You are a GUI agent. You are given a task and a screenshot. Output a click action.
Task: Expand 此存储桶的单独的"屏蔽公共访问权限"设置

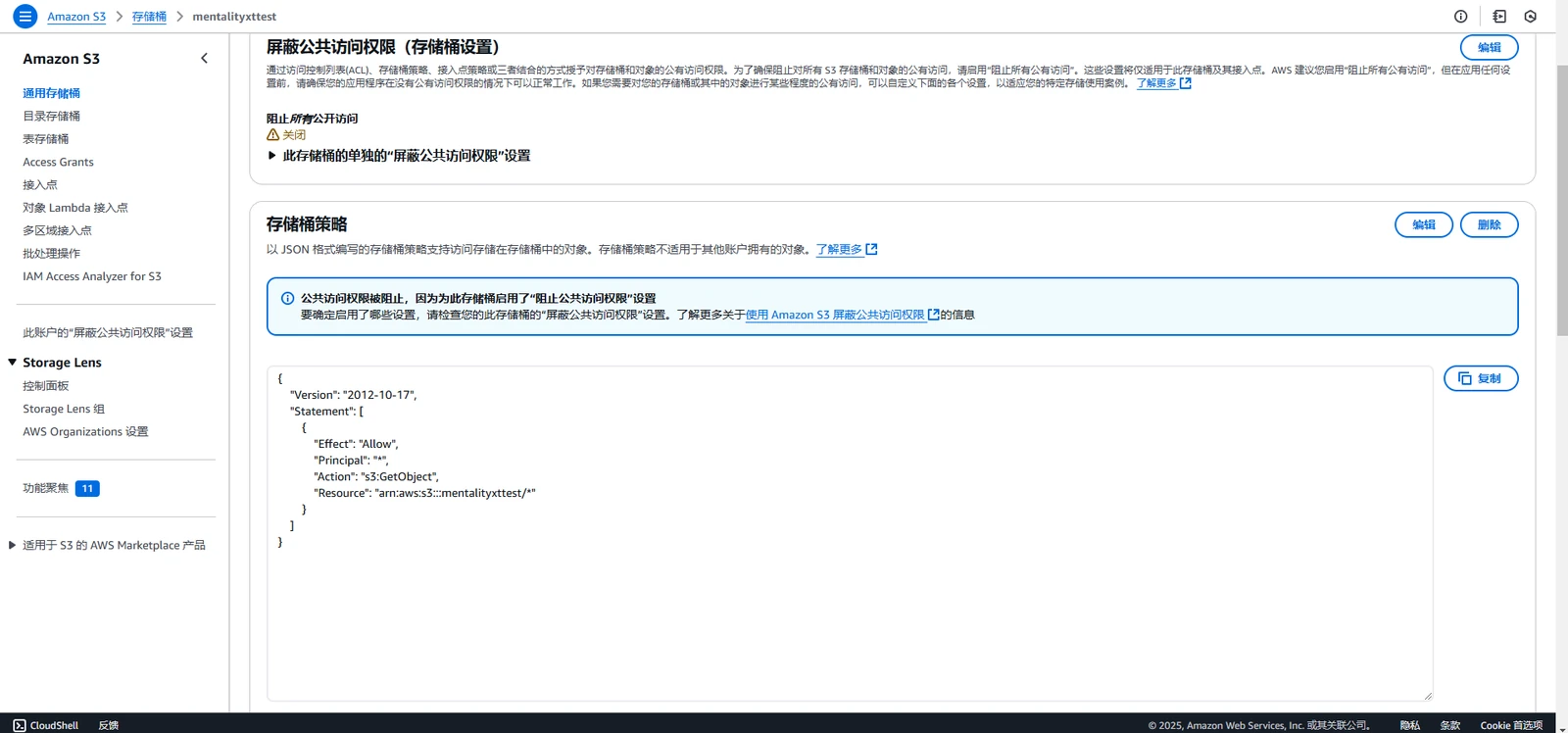(399, 156)
